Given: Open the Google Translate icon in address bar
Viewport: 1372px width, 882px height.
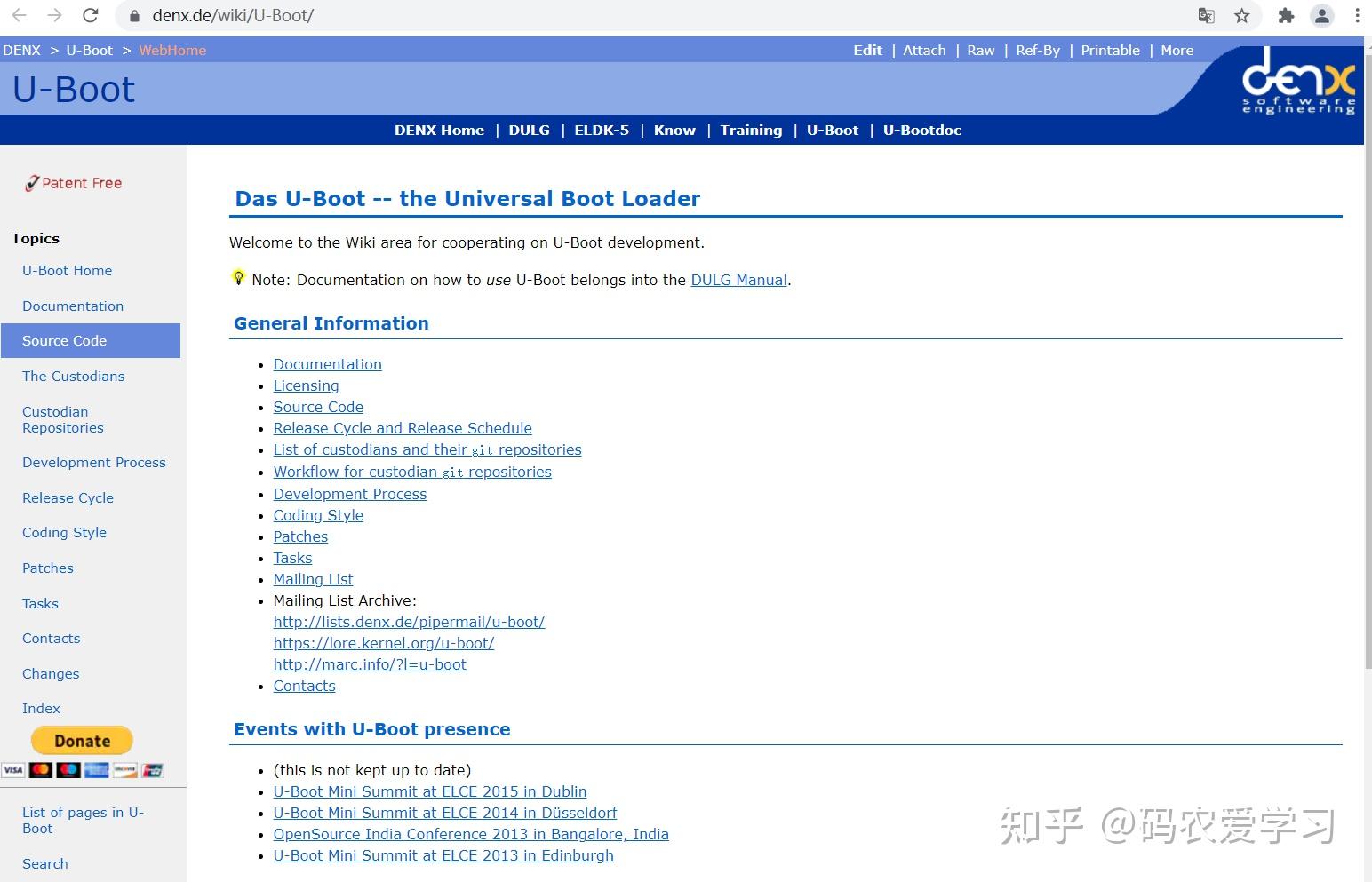Looking at the screenshot, I should click(x=1206, y=15).
